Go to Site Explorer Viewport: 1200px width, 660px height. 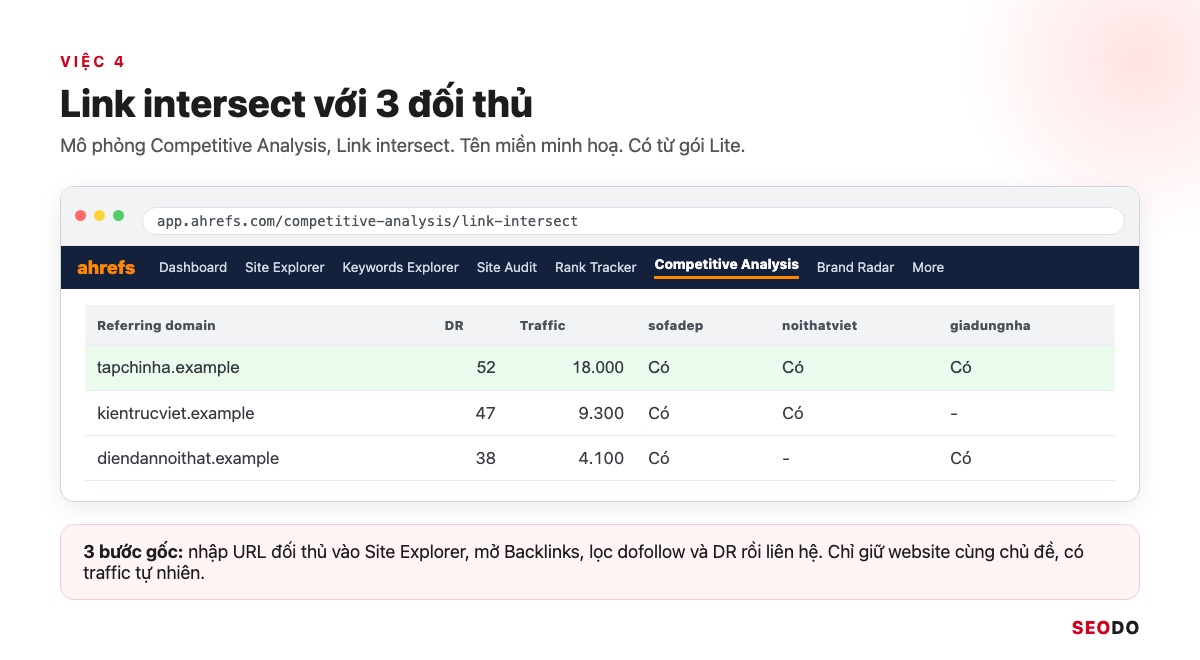point(285,267)
